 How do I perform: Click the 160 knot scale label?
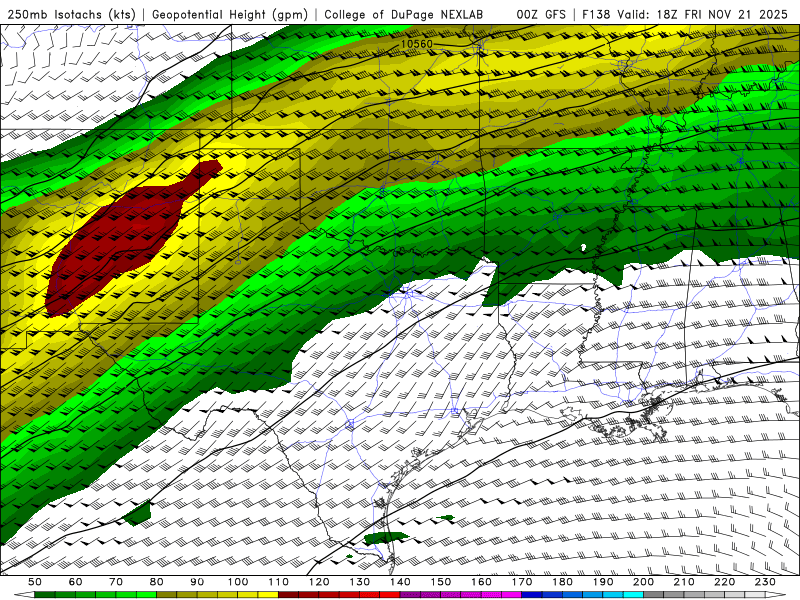[481, 582]
